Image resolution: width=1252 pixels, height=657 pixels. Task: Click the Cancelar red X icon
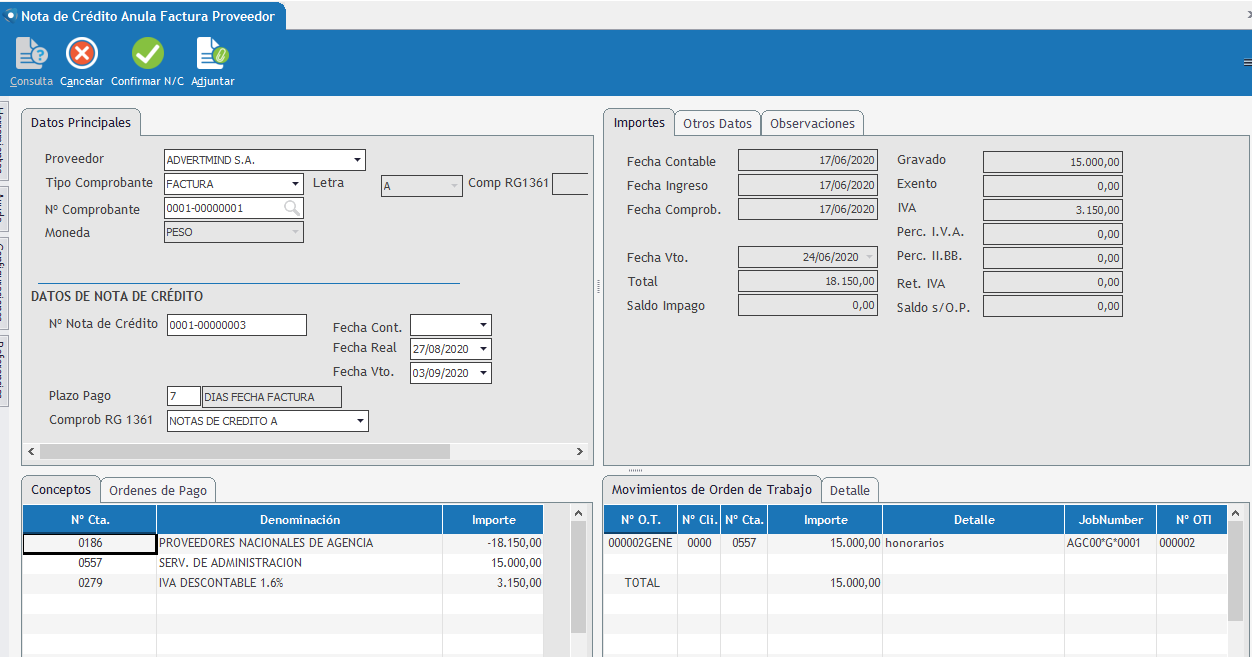(81, 54)
